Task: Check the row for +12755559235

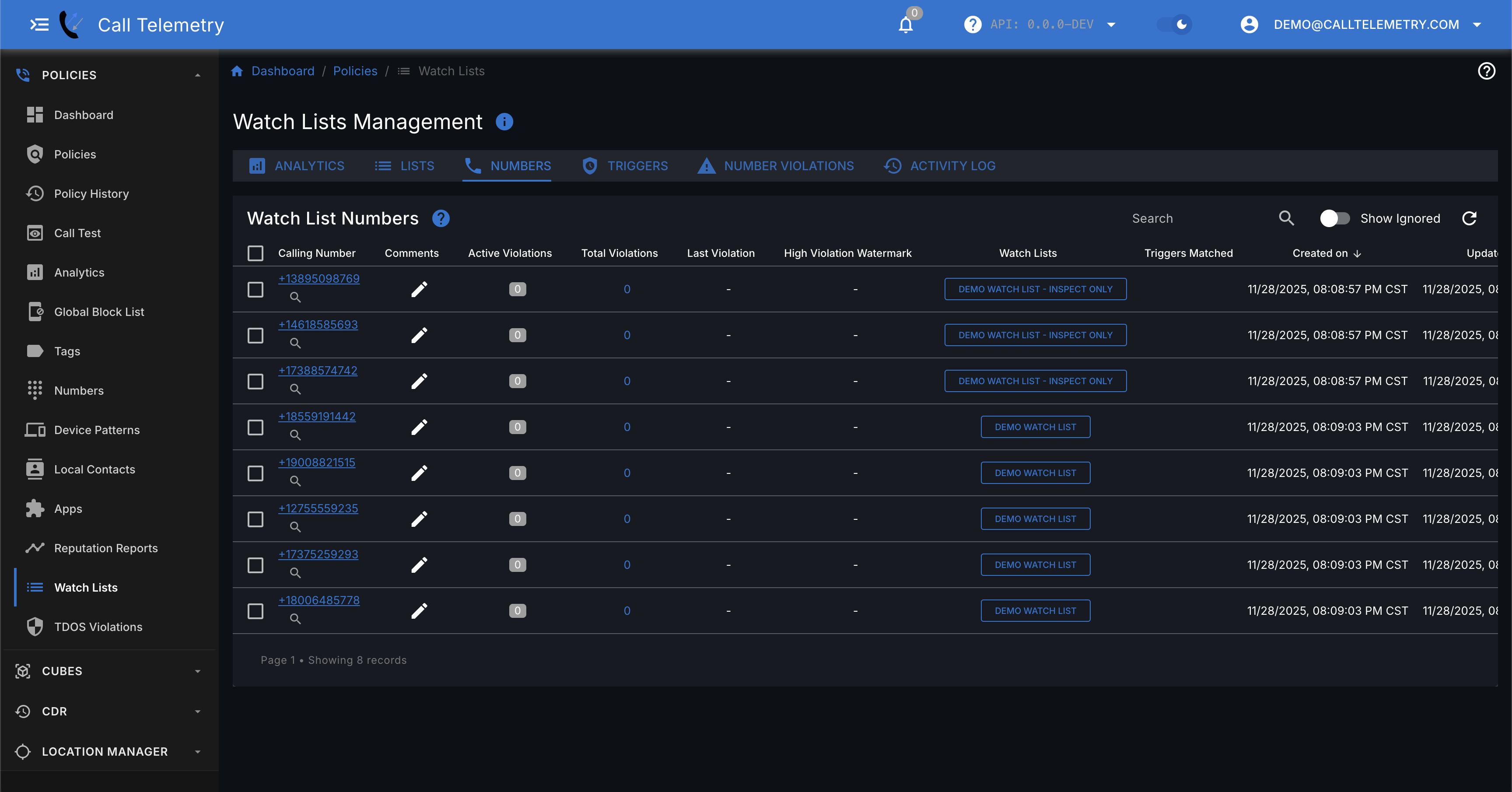Action: 255,519
